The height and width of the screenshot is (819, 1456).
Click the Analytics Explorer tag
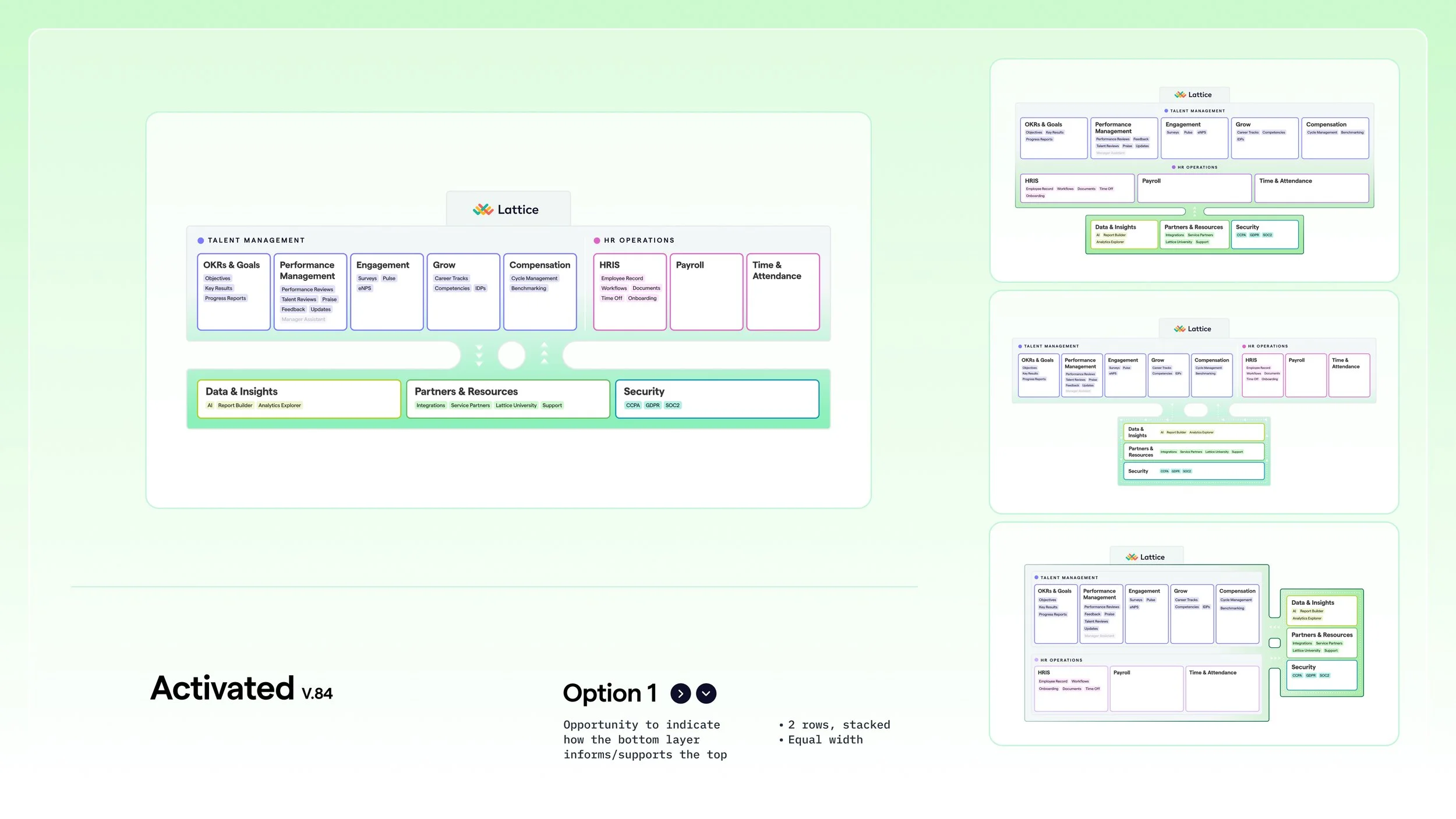(x=280, y=406)
